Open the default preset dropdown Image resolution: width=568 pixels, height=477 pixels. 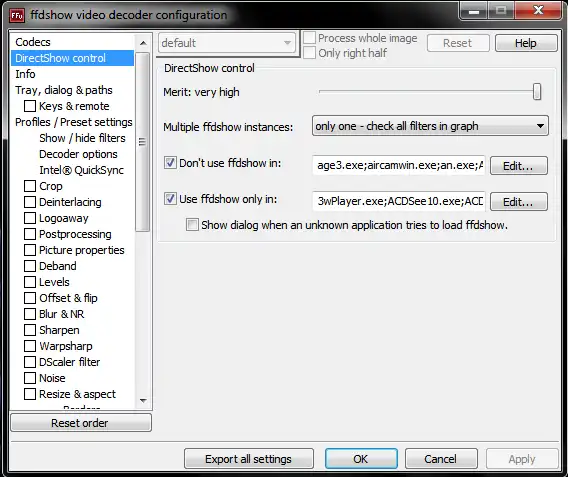point(227,43)
